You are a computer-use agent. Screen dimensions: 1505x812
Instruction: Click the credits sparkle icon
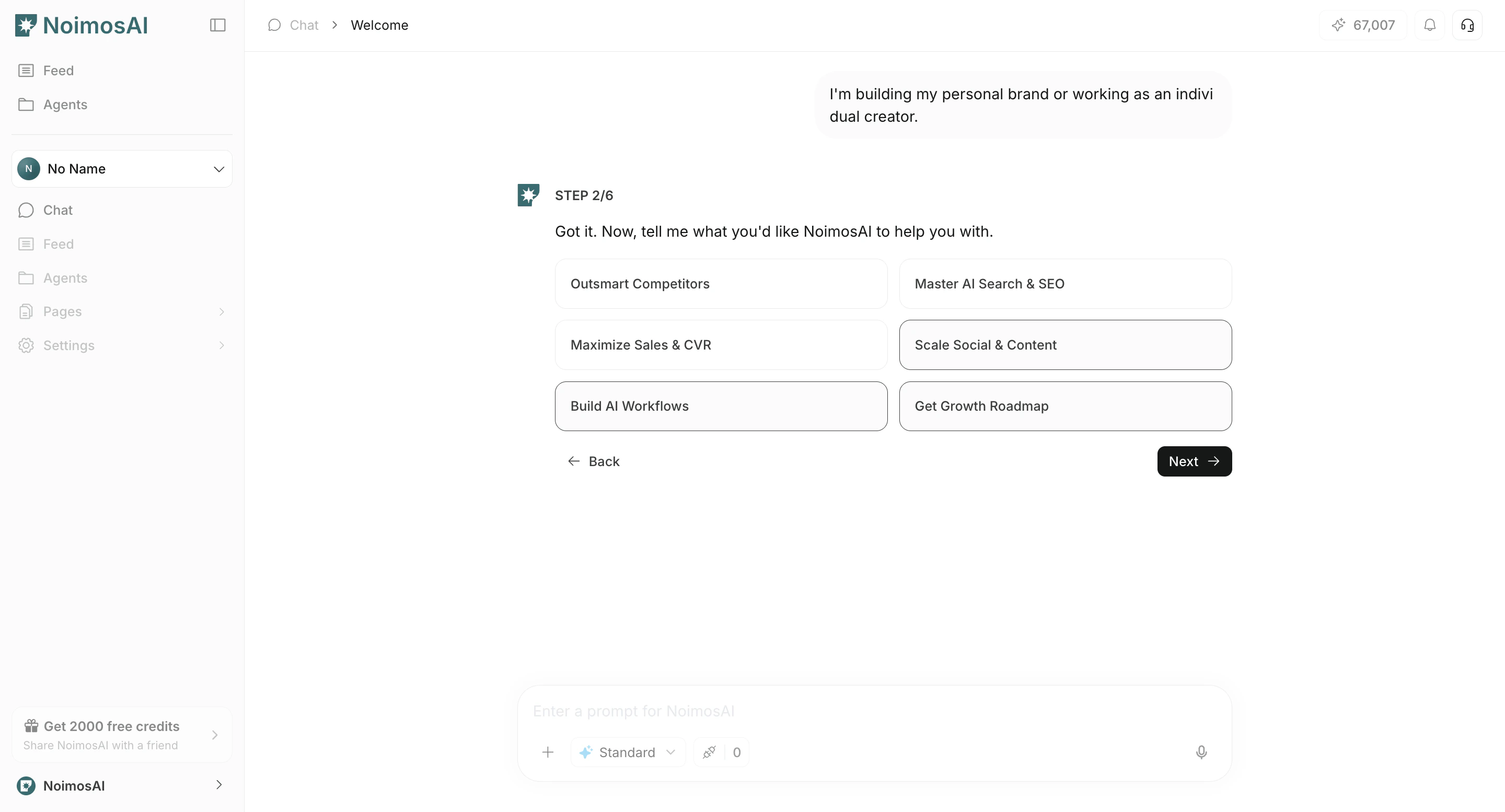(1338, 25)
